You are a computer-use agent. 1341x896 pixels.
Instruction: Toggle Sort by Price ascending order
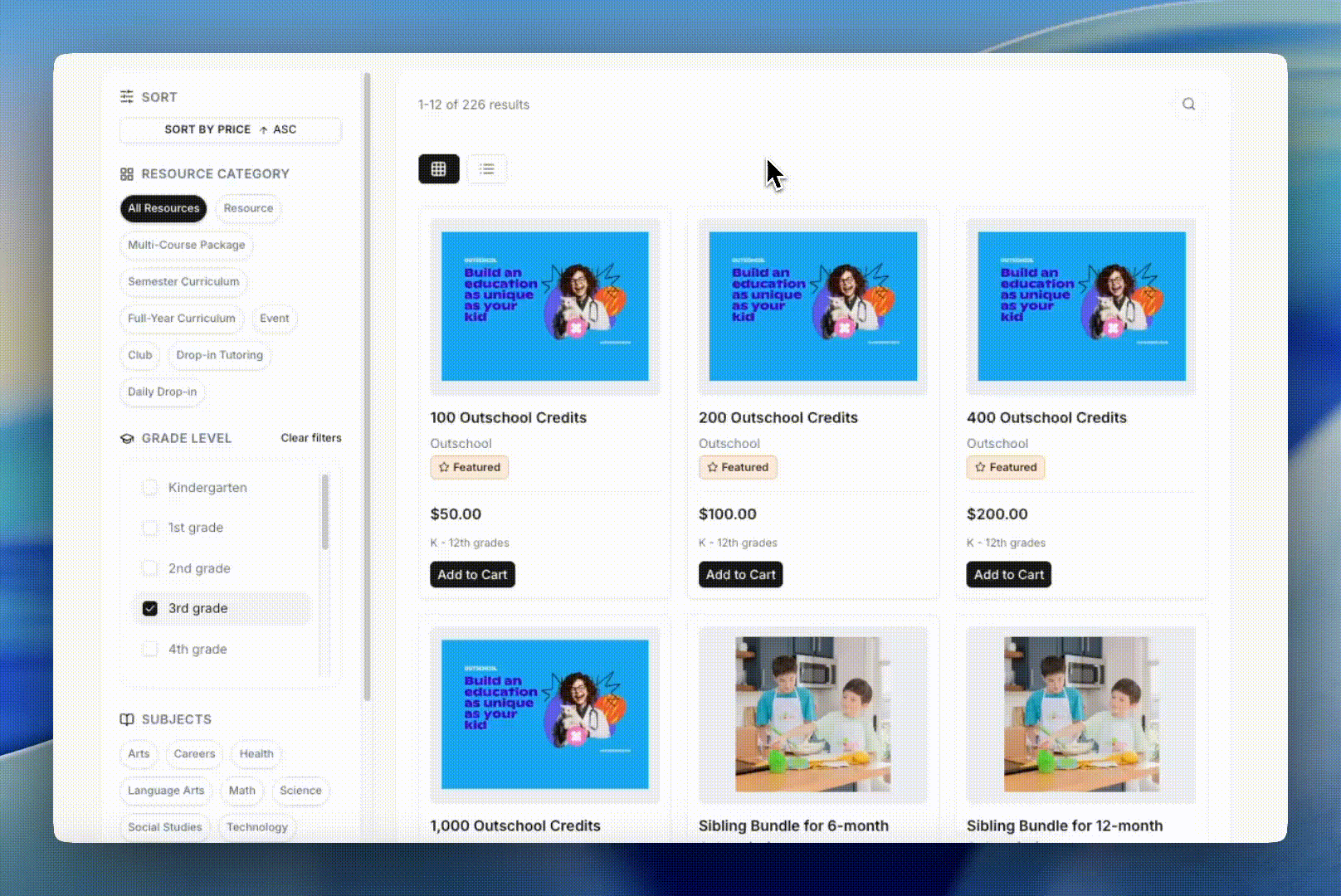click(x=231, y=129)
